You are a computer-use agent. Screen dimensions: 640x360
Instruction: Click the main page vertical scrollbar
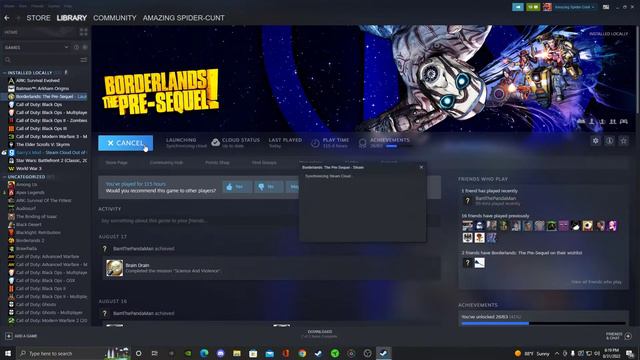(x=637, y=69)
